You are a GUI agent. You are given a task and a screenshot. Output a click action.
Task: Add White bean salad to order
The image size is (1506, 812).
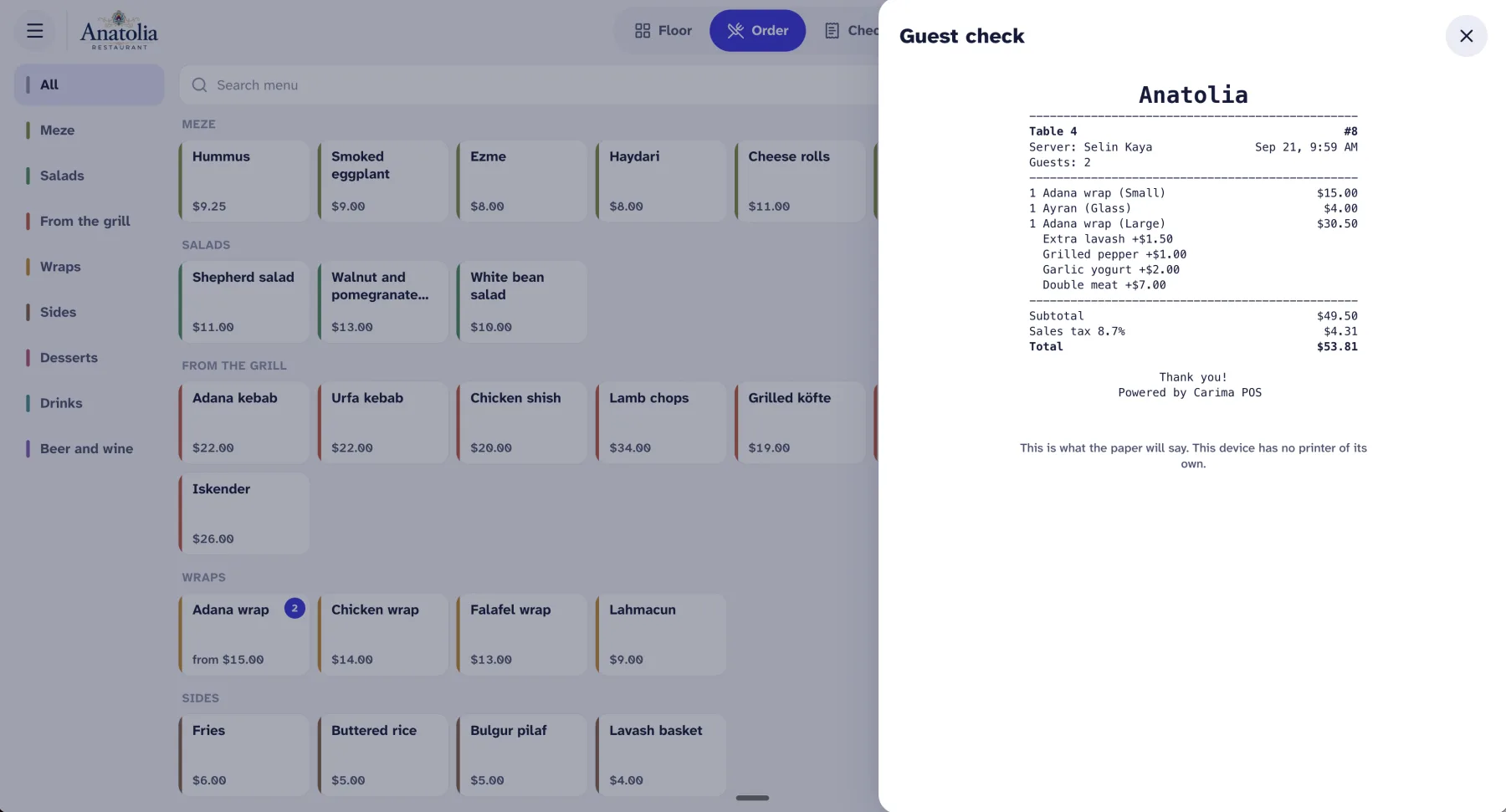click(x=522, y=302)
